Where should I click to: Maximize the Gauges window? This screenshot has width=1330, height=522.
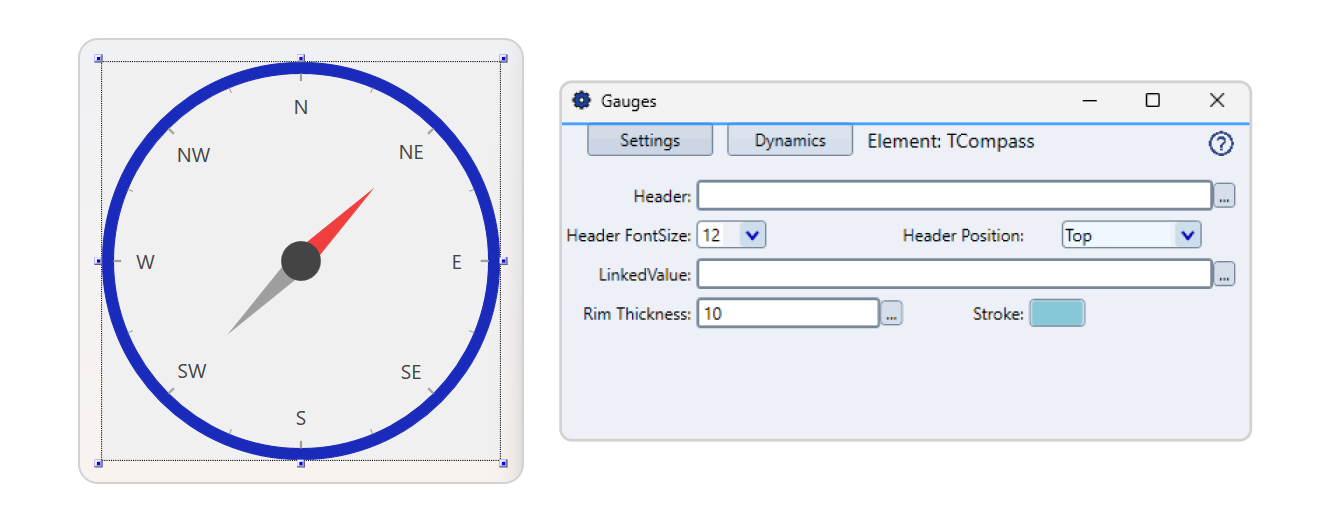(1153, 100)
